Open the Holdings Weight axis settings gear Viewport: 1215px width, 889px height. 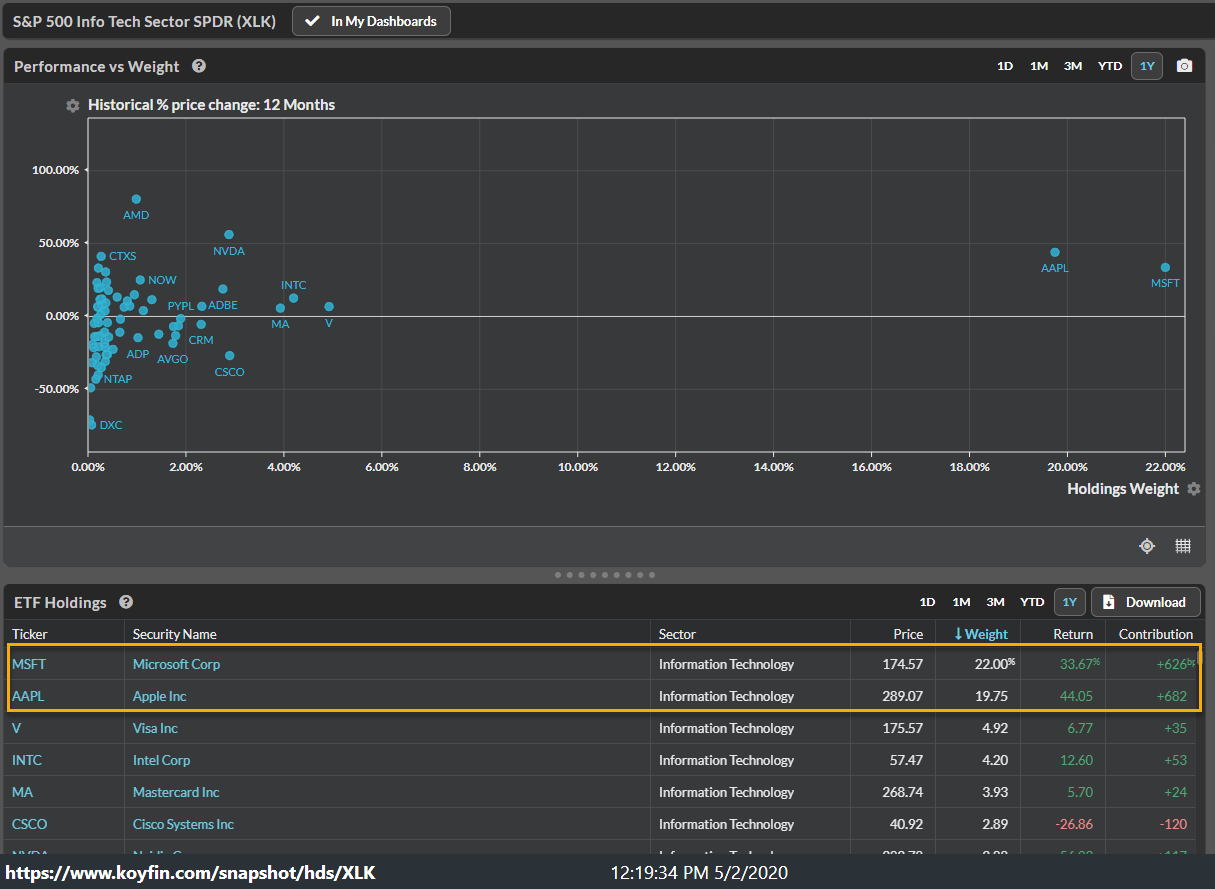pos(1192,489)
